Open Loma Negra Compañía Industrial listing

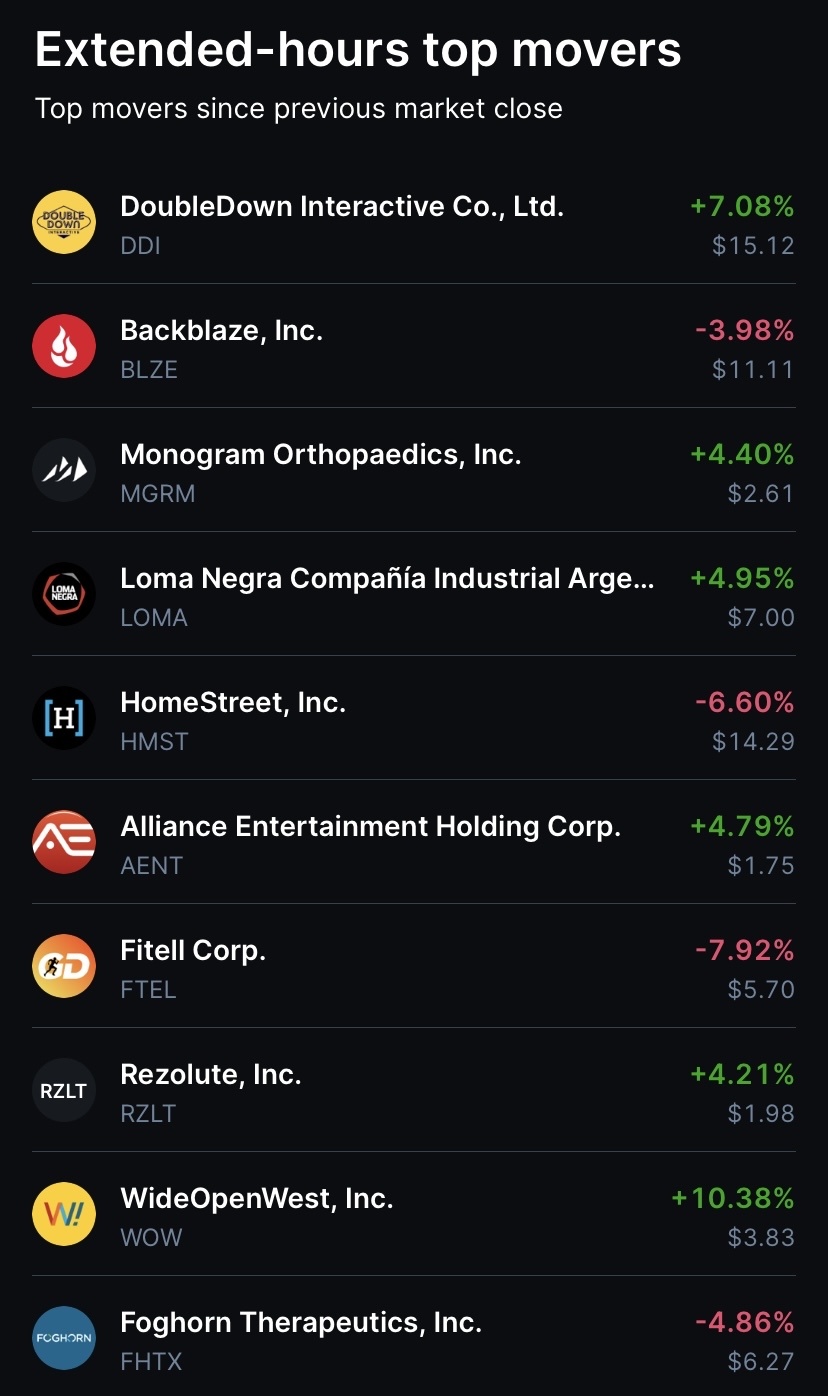pos(387,579)
